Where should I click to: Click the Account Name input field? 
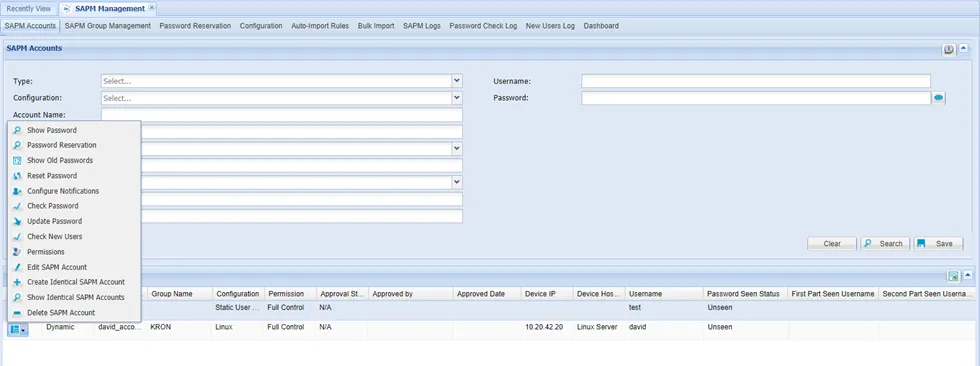tap(282, 115)
